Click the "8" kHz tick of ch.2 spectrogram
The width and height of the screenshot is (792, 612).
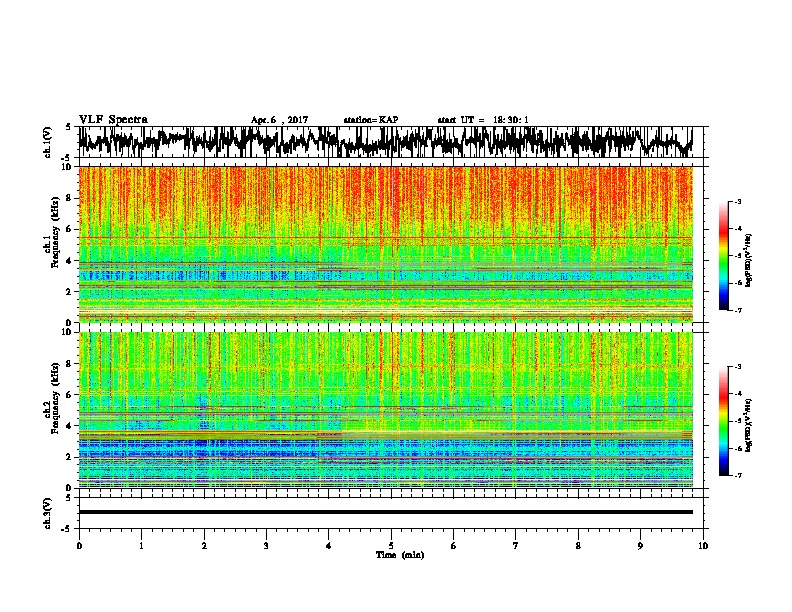point(69,364)
